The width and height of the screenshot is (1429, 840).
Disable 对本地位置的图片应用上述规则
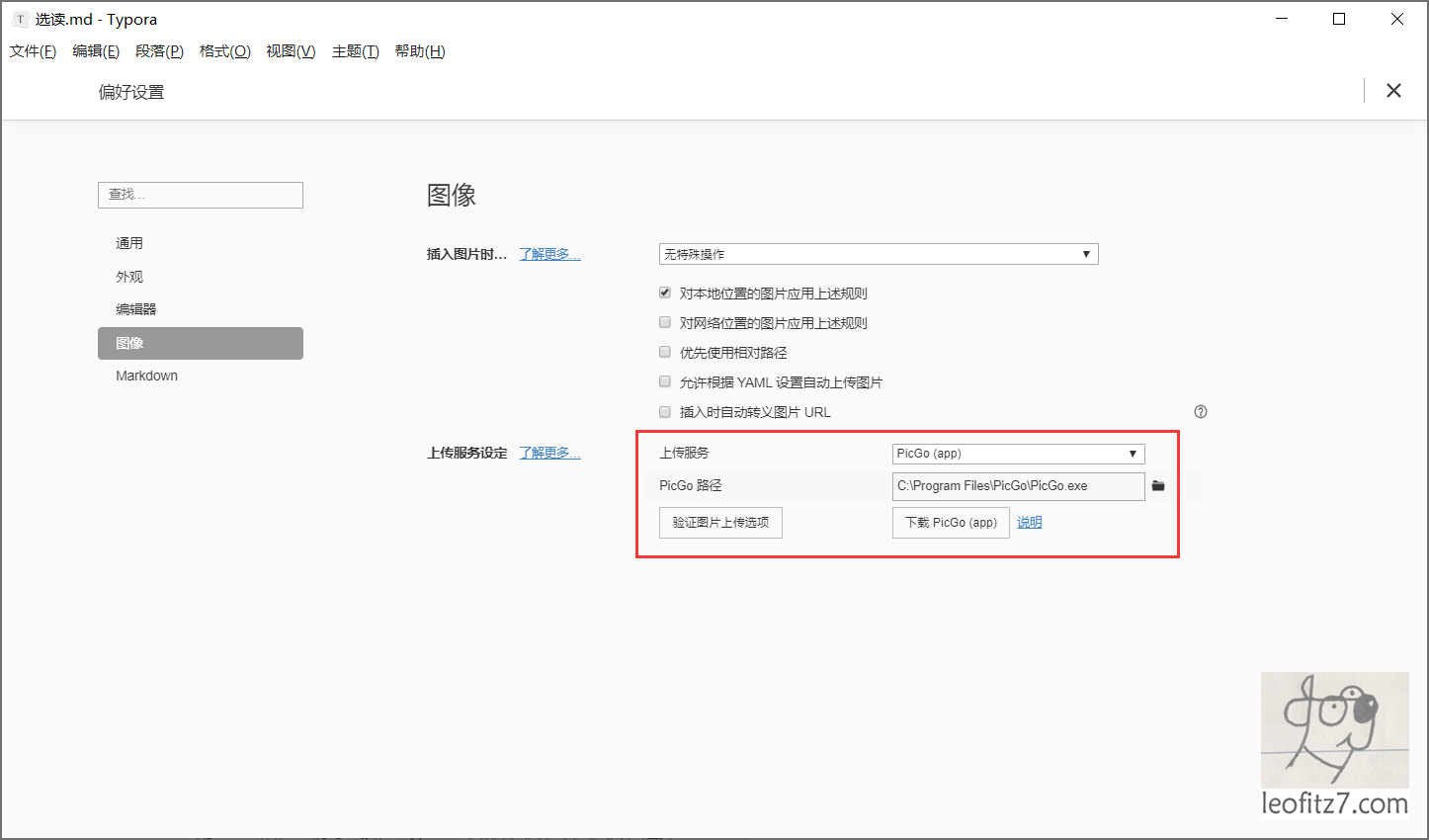pos(664,292)
